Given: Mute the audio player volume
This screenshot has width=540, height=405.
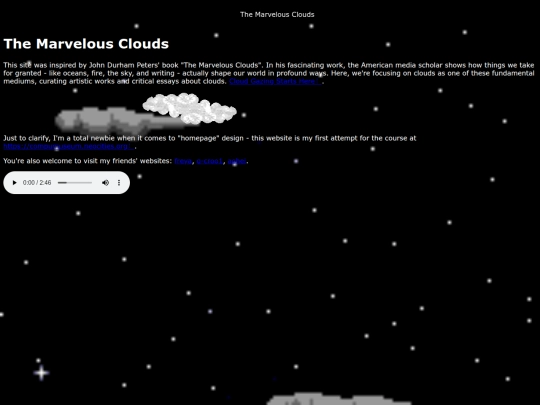Looking at the screenshot, I should coord(105,183).
